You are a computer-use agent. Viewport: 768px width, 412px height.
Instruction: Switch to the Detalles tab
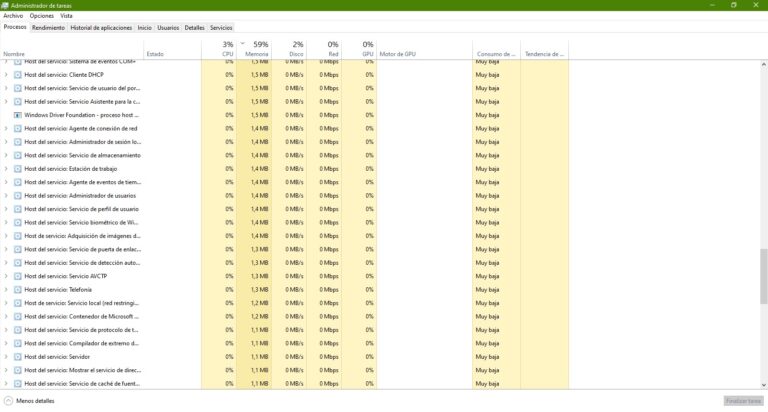pos(194,28)
